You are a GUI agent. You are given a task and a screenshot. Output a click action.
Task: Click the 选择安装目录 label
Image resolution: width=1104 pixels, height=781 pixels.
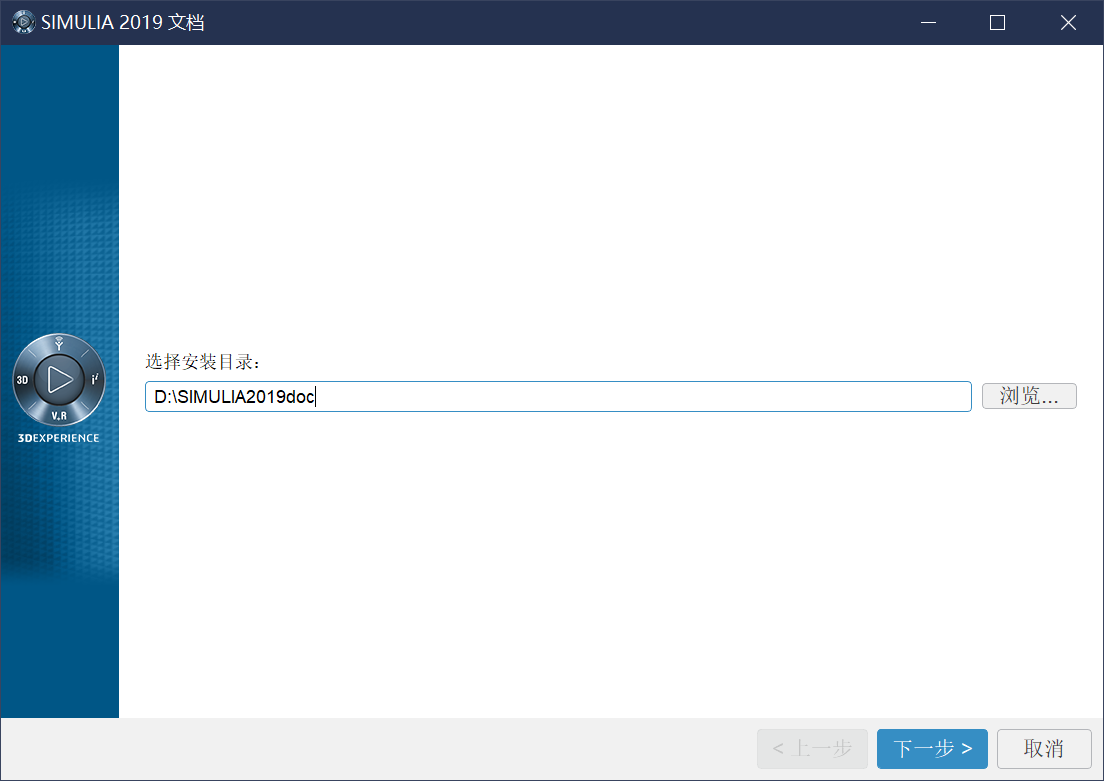point(202,362)
